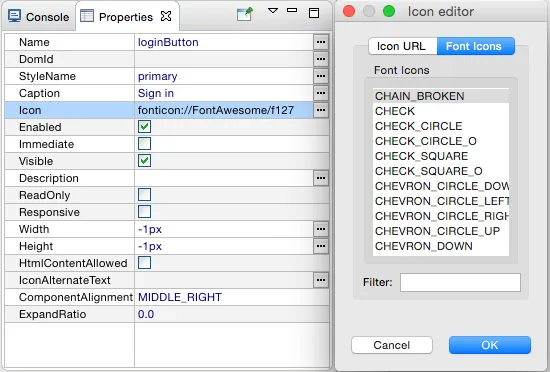550x372 pixels.
Task: Enable the Immediate checkbox
Action: [x=145, y=143]
